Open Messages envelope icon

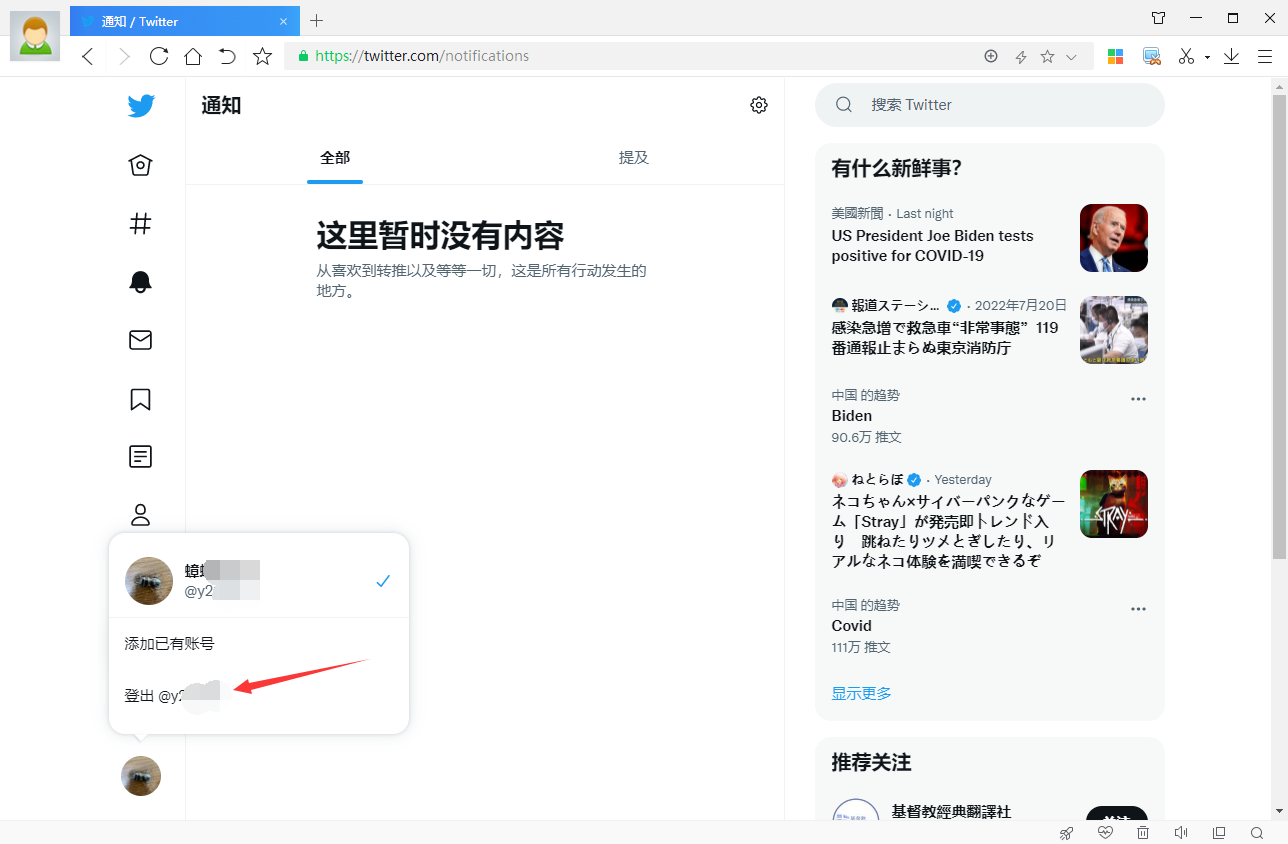141,340
